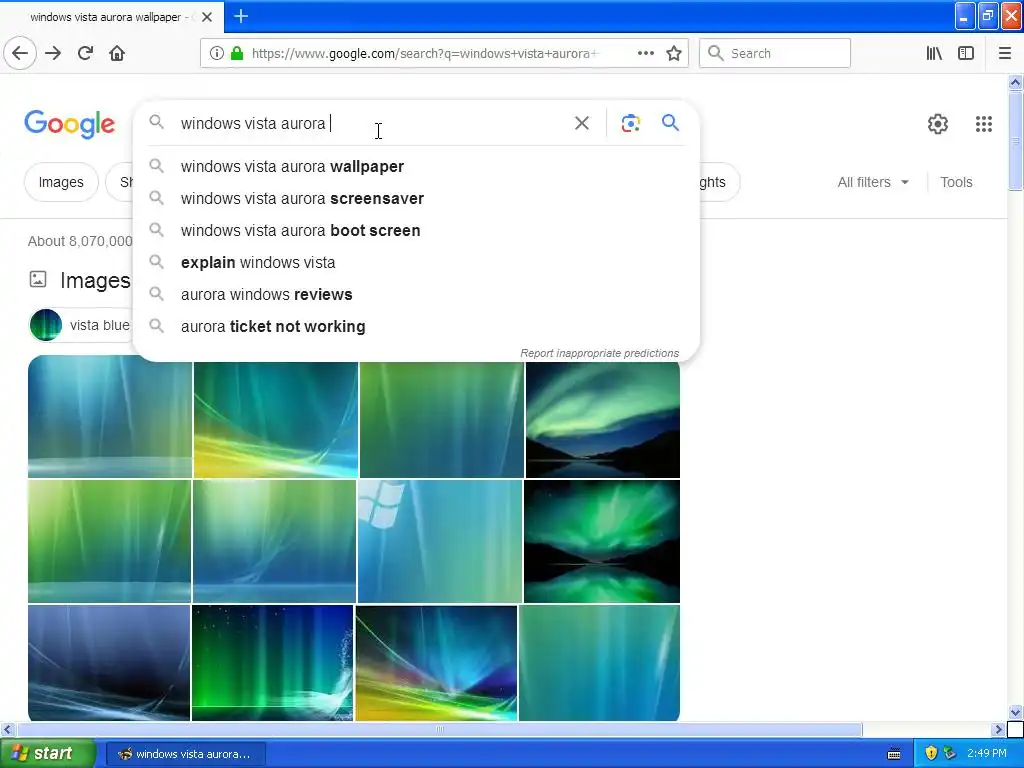Click the network connection tray icon
This screenshot has height=768, width=1024.
point(950,754)
